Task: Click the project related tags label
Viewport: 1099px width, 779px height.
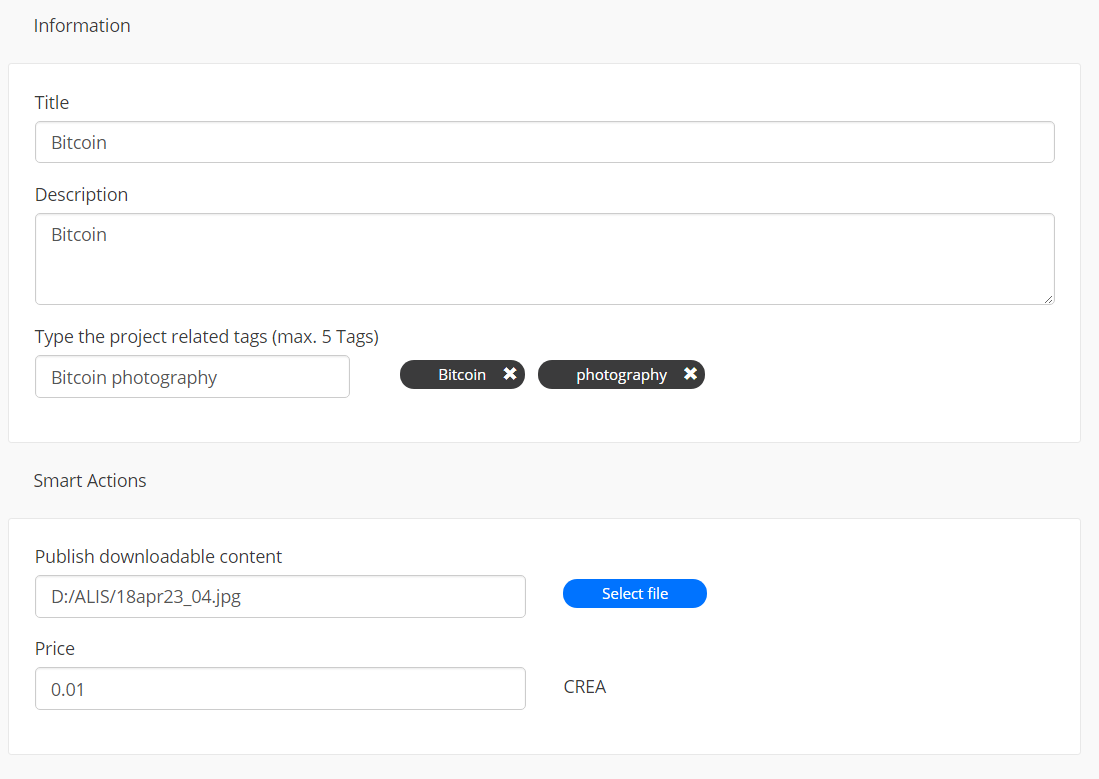Action: coord(207,337)
